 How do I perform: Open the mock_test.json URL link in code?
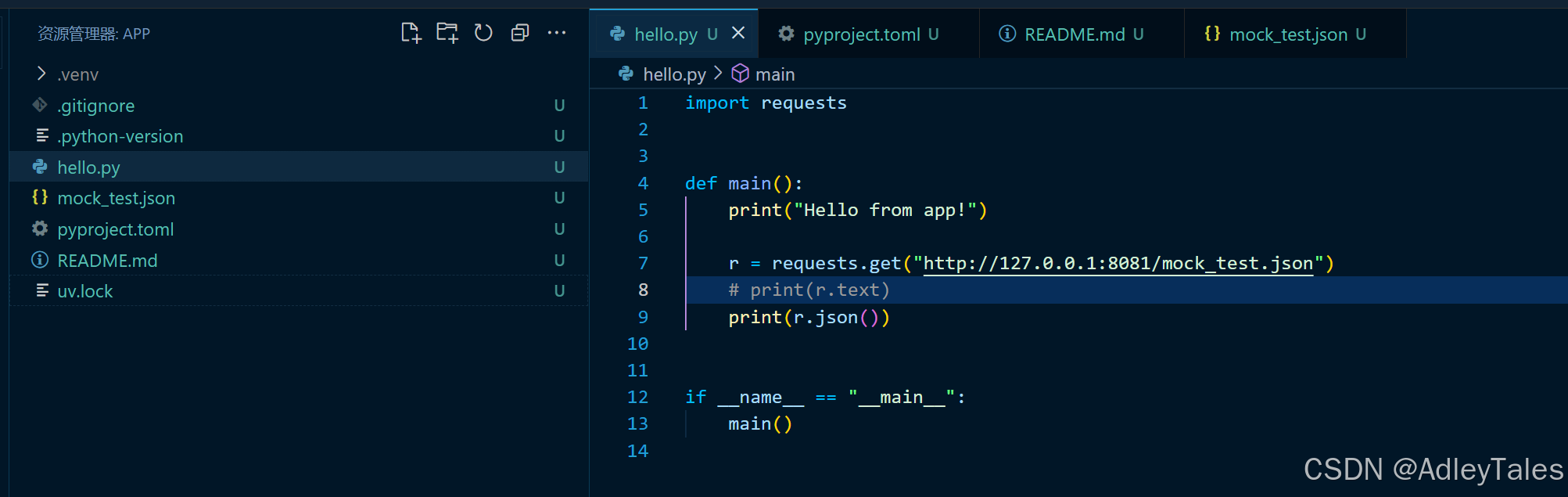coord(1118,264)
